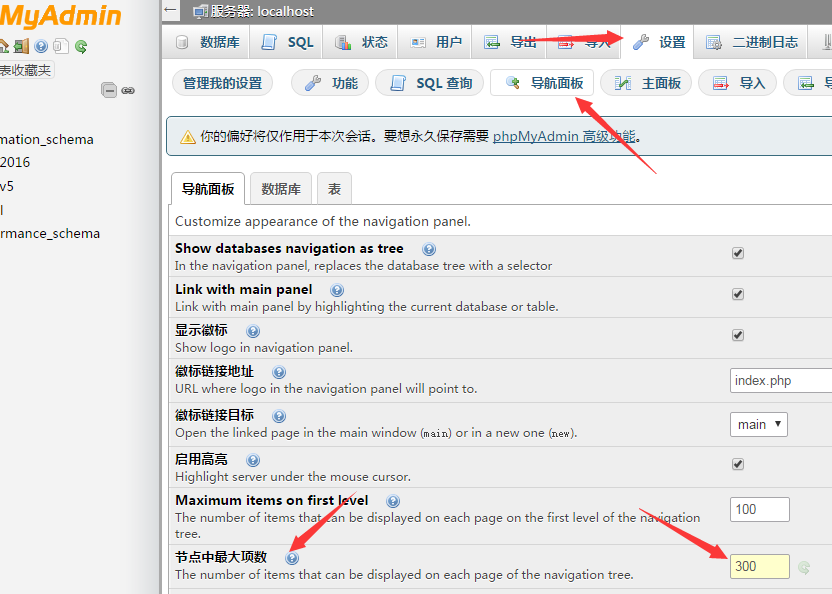832x594 pixels.
Task: Toggle 'Show databases navigation as tree' checkbox
Action: [x=738, y=253]
